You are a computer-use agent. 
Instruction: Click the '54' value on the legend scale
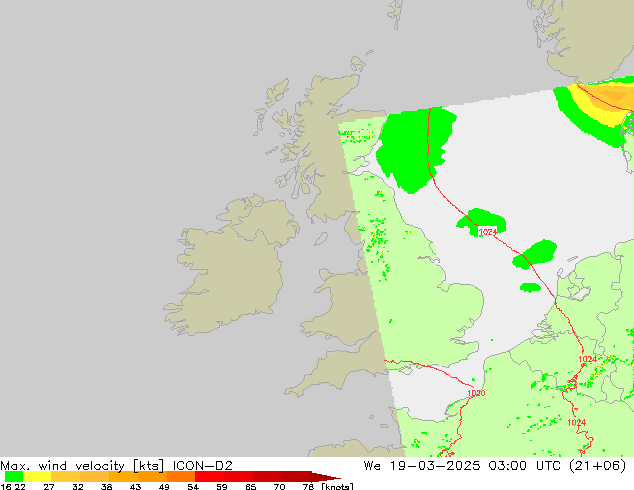[193, 486]
